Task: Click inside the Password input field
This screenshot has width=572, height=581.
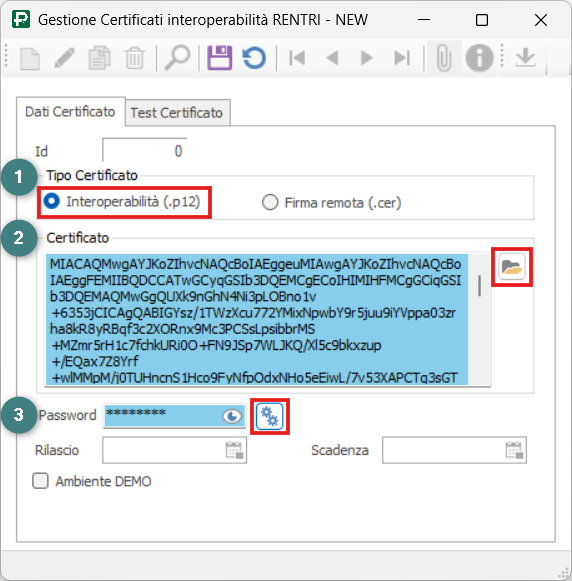Action: pyautogui.click(x=163, y=416)
